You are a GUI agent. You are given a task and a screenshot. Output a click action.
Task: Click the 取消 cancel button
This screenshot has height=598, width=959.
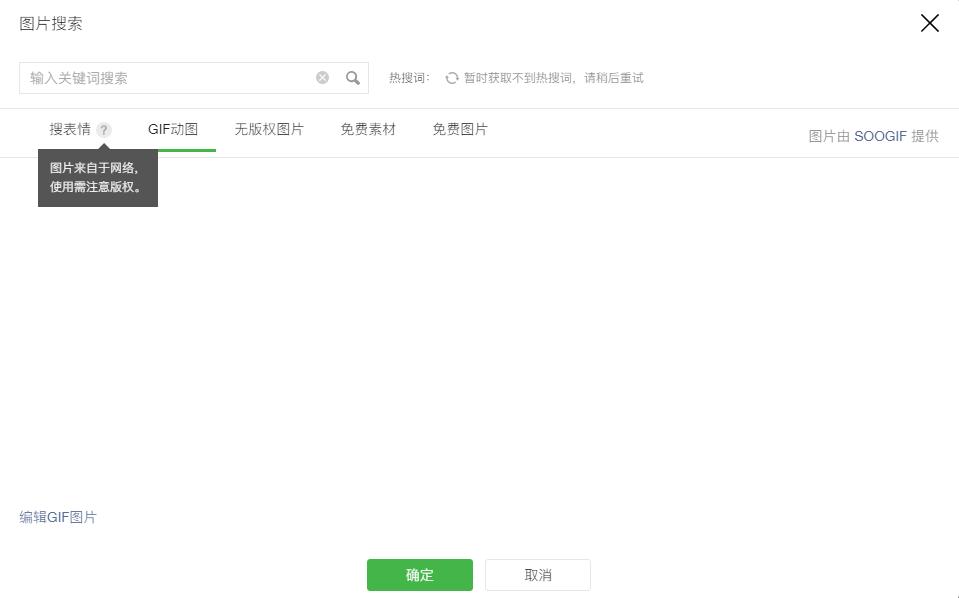click(537, 575)
